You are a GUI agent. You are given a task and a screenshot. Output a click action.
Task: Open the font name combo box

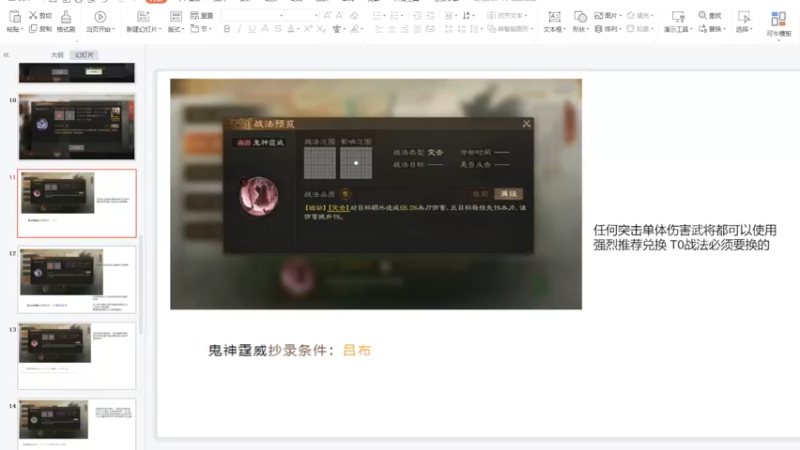tap(253, 15)
